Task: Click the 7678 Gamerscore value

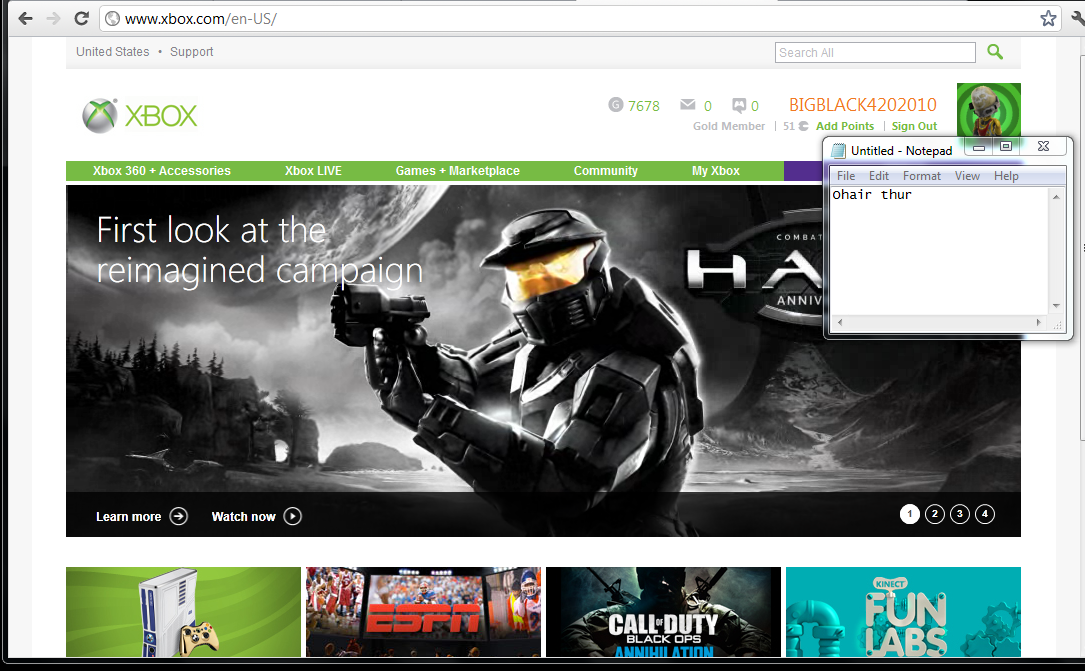Action: 644,106
